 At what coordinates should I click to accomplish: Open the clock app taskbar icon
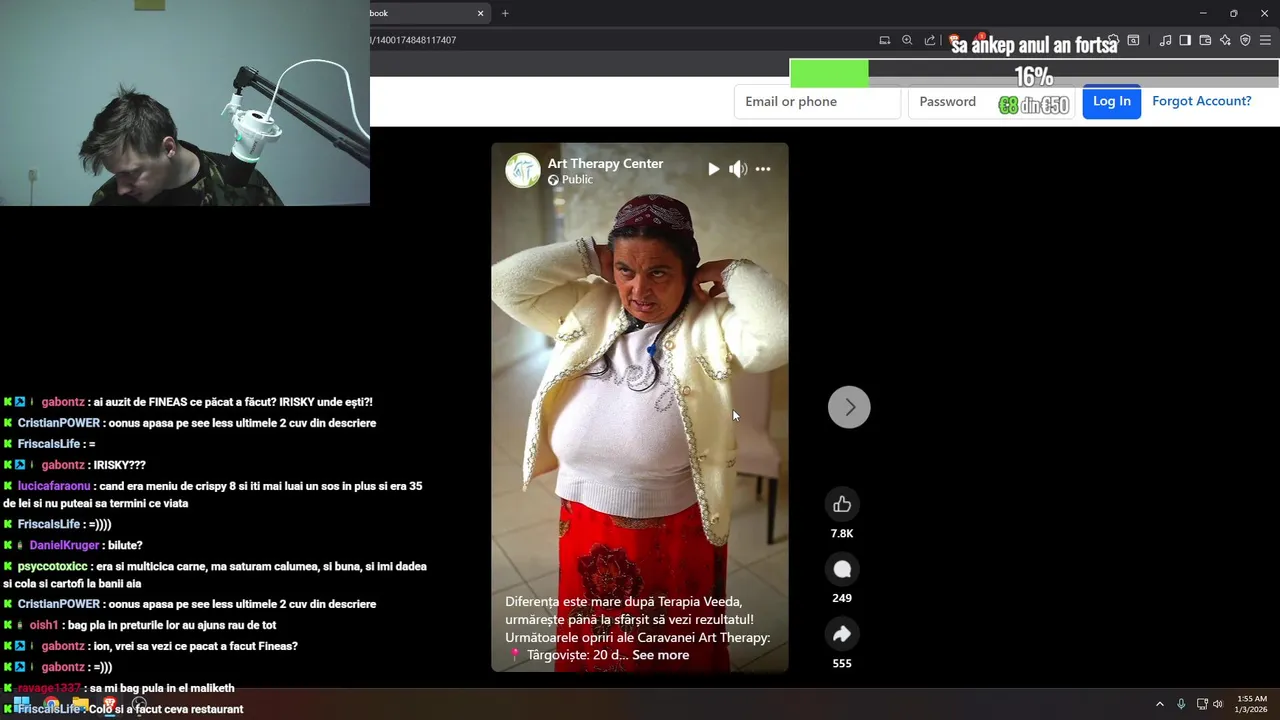point(139,704)
